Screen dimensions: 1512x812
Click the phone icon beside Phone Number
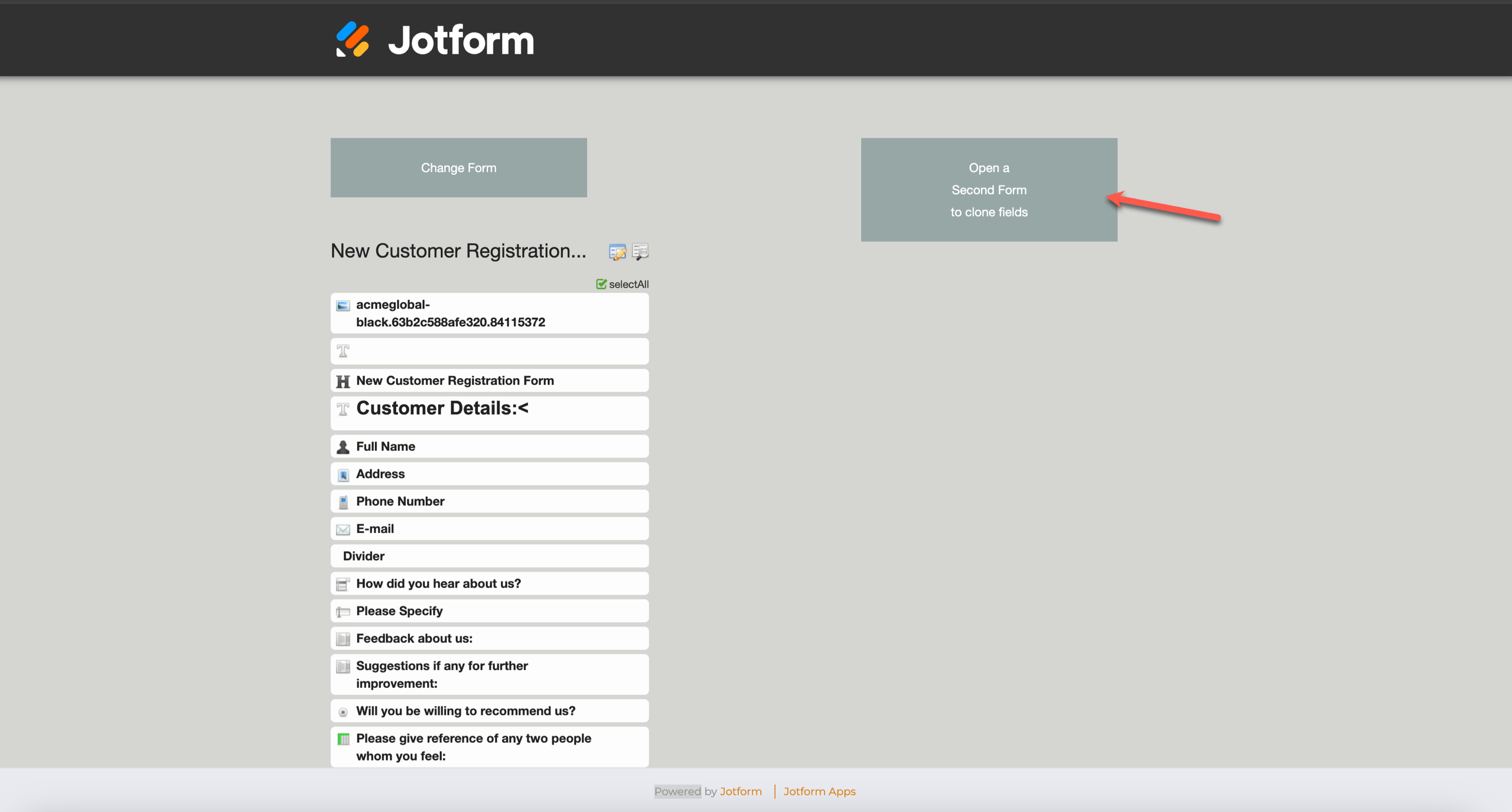point(343,502)
